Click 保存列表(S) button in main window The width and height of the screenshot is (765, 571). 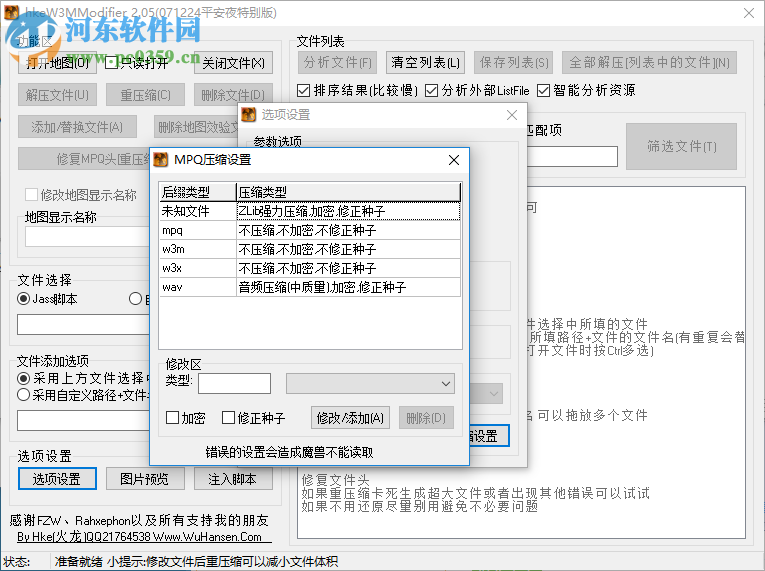tap(514, 62)
